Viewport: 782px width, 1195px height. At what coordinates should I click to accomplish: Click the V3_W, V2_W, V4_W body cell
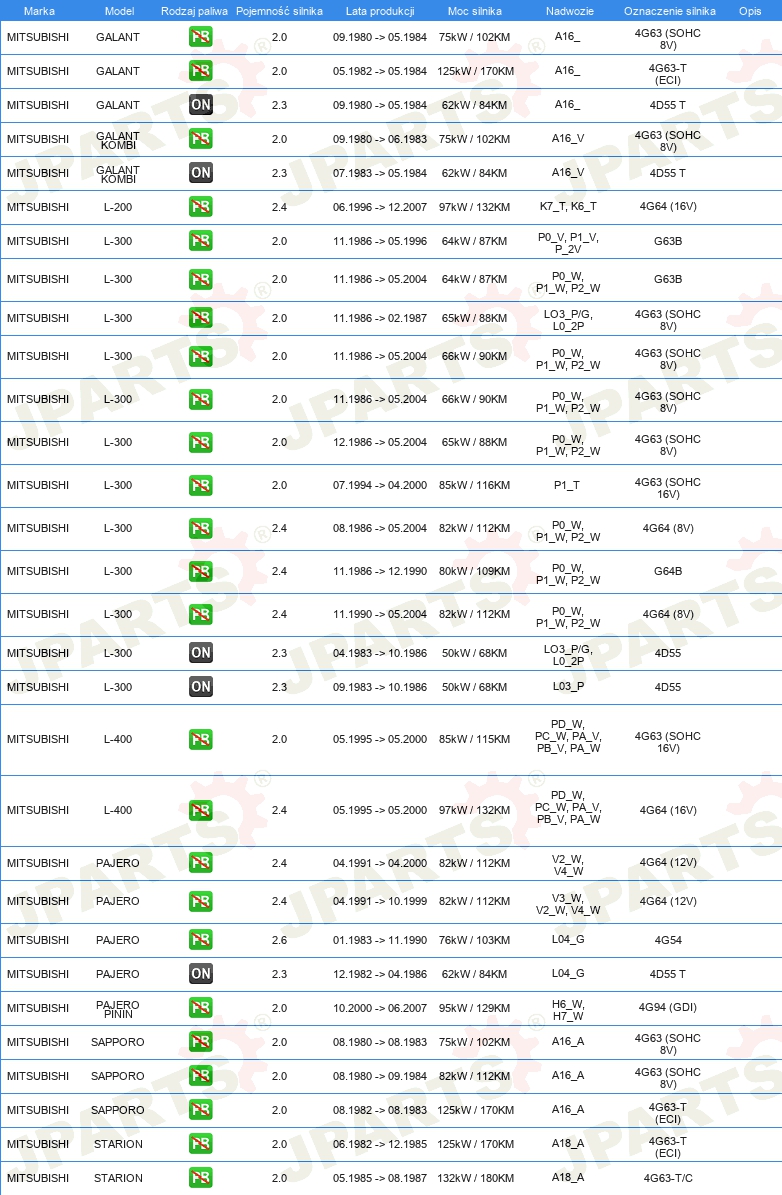[568, 904]
